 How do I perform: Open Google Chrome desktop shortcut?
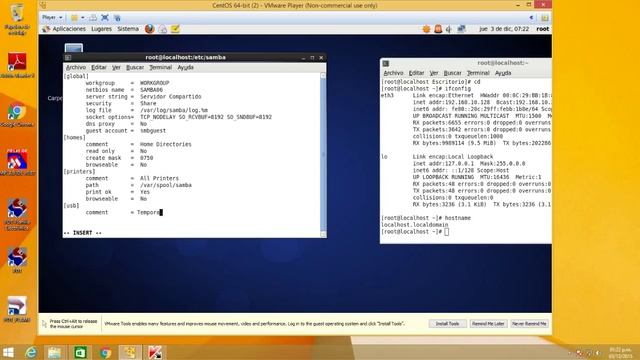click(17, 116)
